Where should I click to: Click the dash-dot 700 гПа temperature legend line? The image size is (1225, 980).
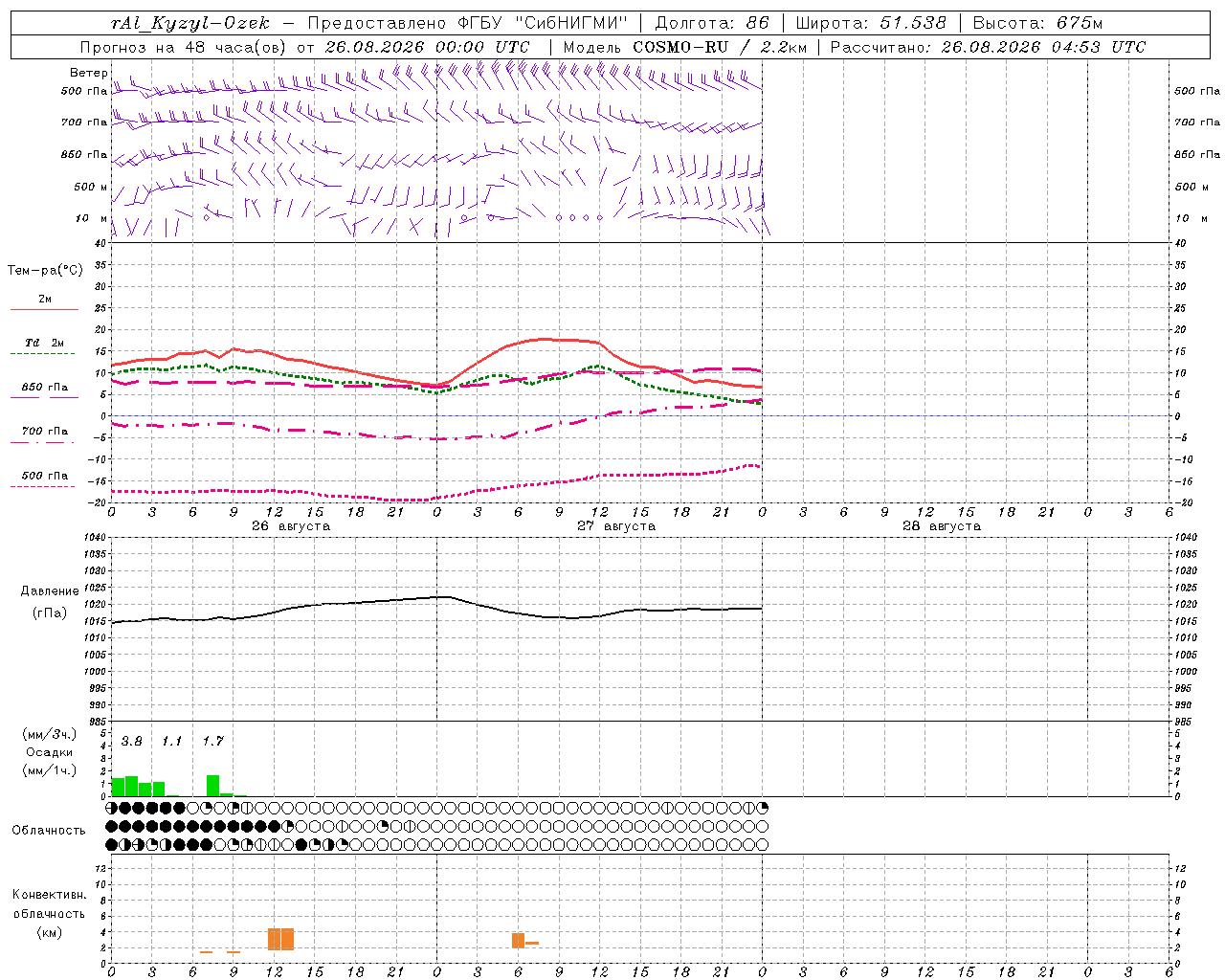42,442
